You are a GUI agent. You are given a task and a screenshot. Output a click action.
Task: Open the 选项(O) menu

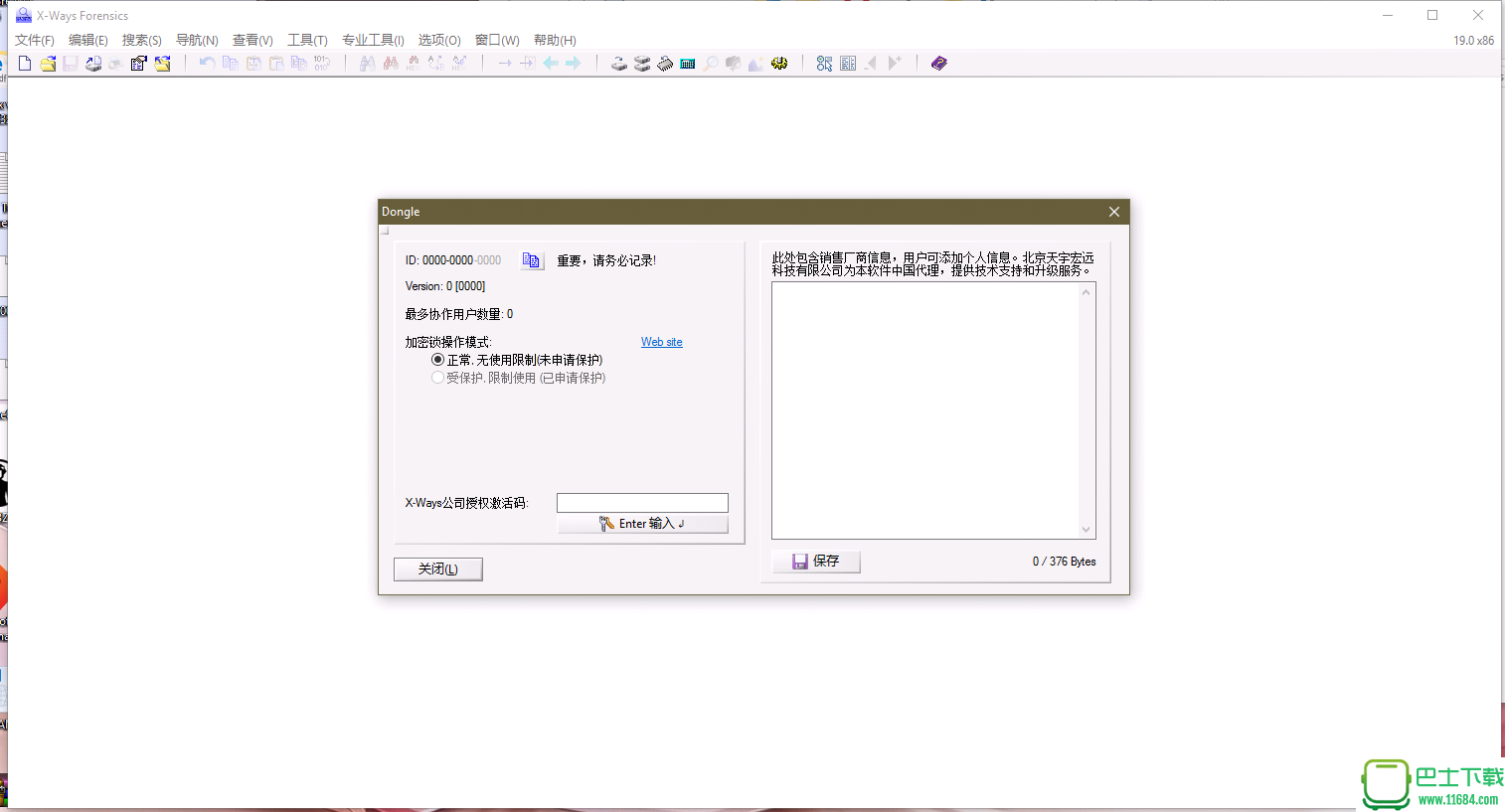439,40
